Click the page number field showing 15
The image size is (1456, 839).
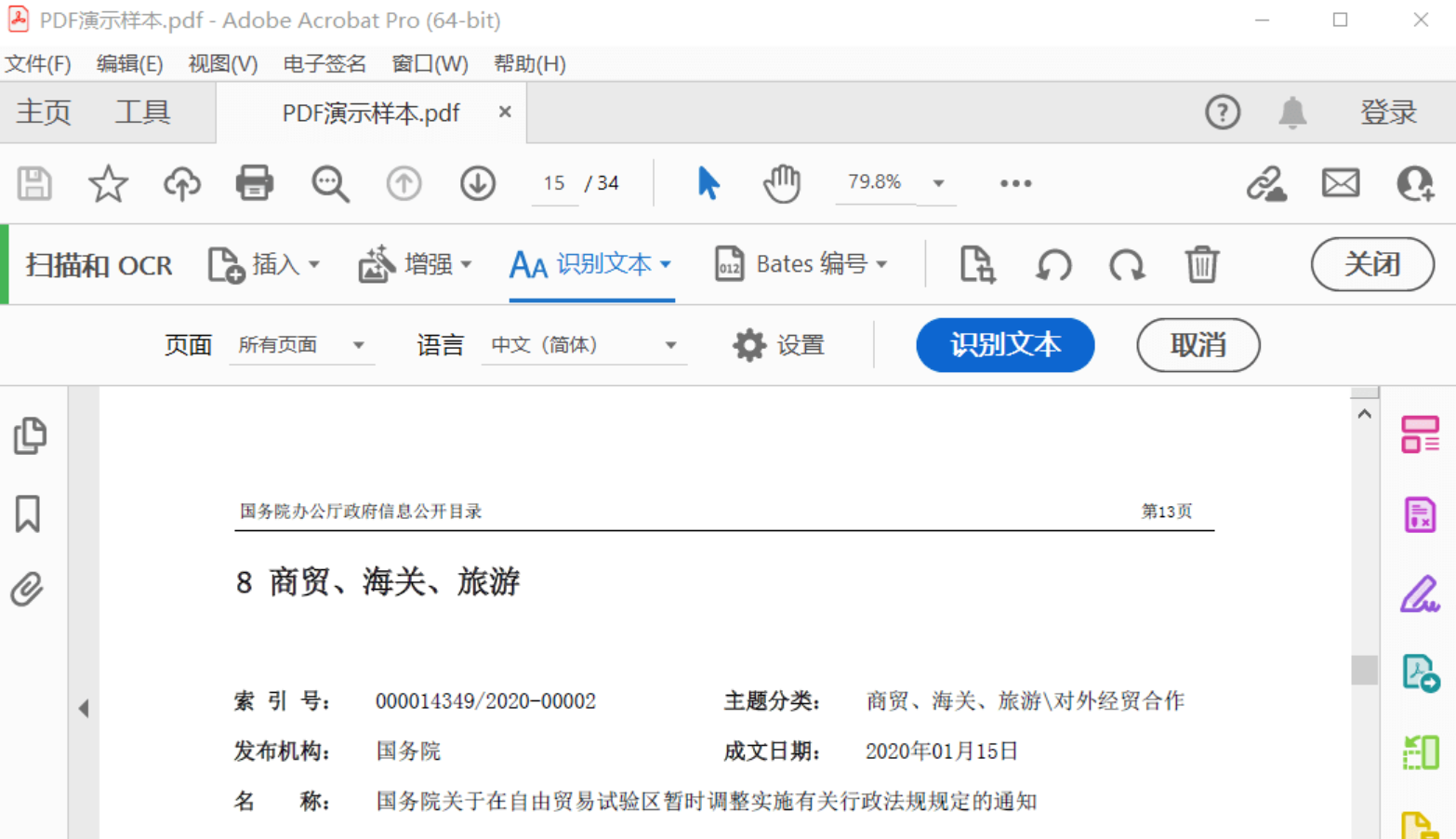pos(554,183)
